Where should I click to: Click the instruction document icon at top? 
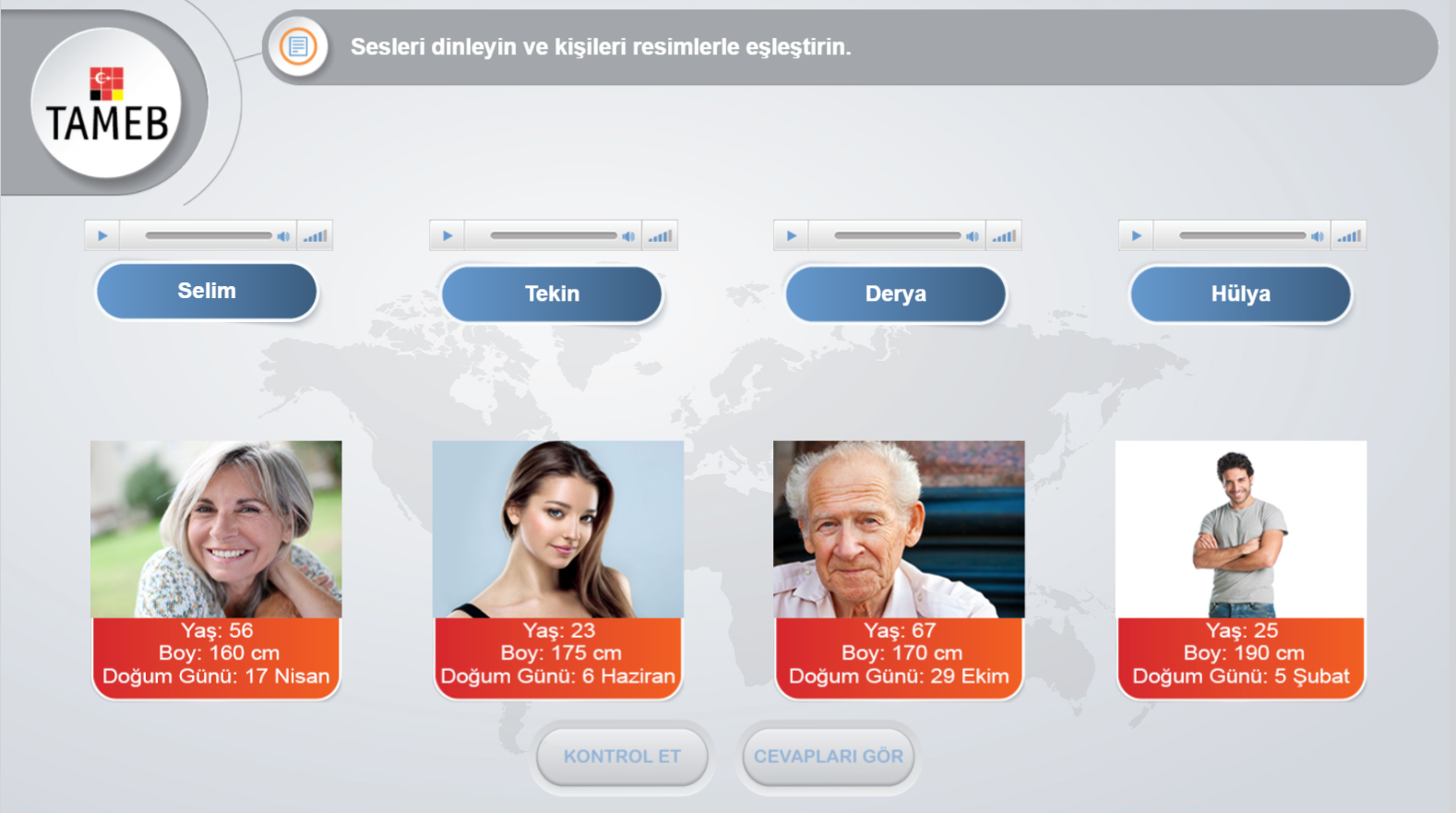coord(298,46)
